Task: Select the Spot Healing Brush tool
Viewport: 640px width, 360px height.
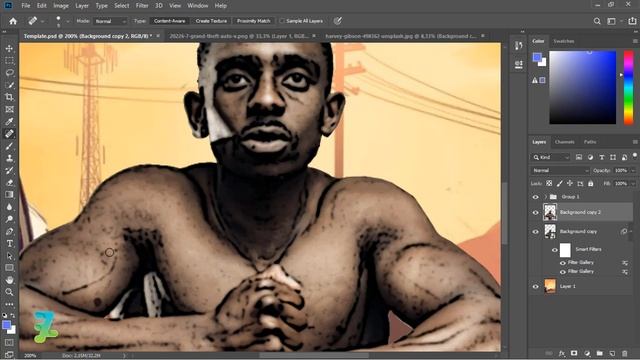Action: pyautogui.click(x=9, y=134)
